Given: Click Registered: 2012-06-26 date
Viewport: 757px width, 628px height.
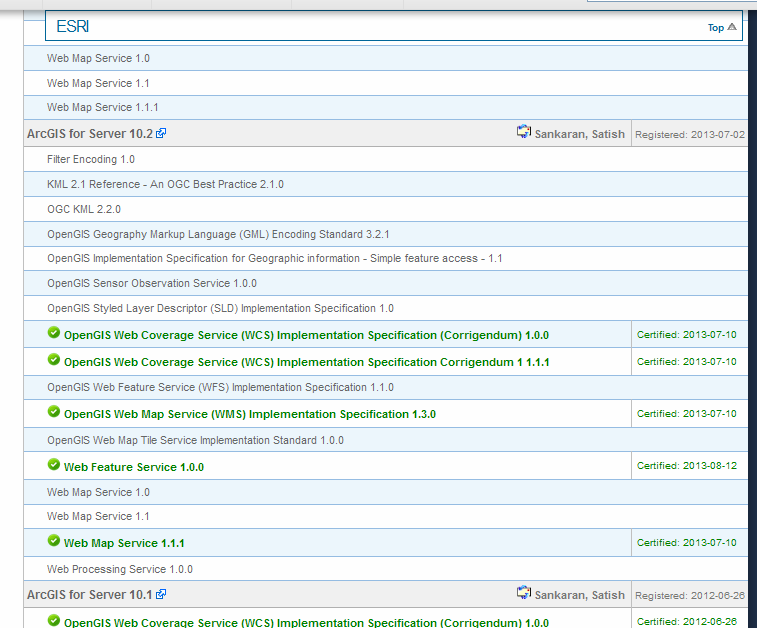Looking at the screenshot, I should click(x=690, y=596).
